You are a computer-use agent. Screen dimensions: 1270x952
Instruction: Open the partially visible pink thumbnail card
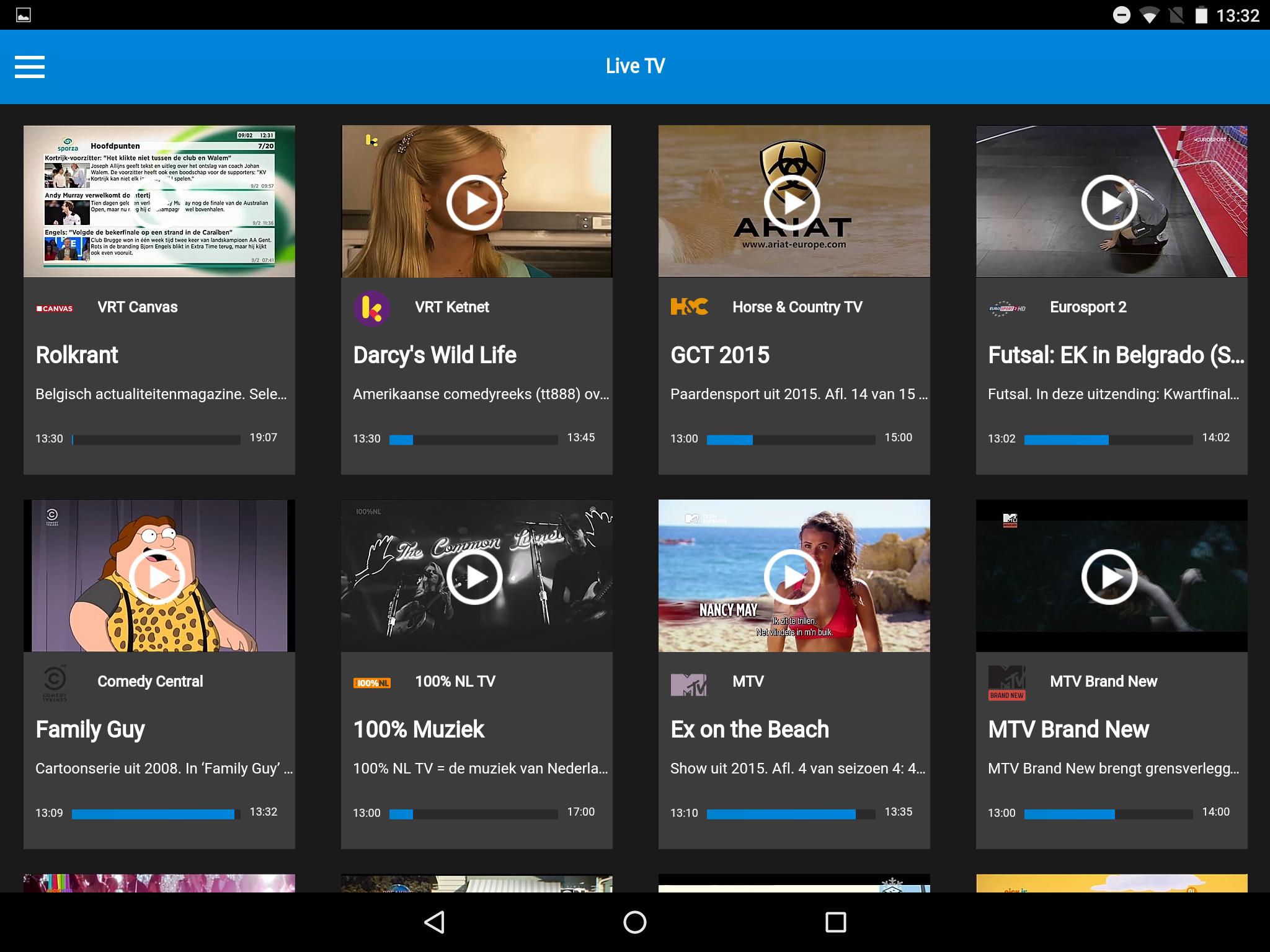coord(159,883)
